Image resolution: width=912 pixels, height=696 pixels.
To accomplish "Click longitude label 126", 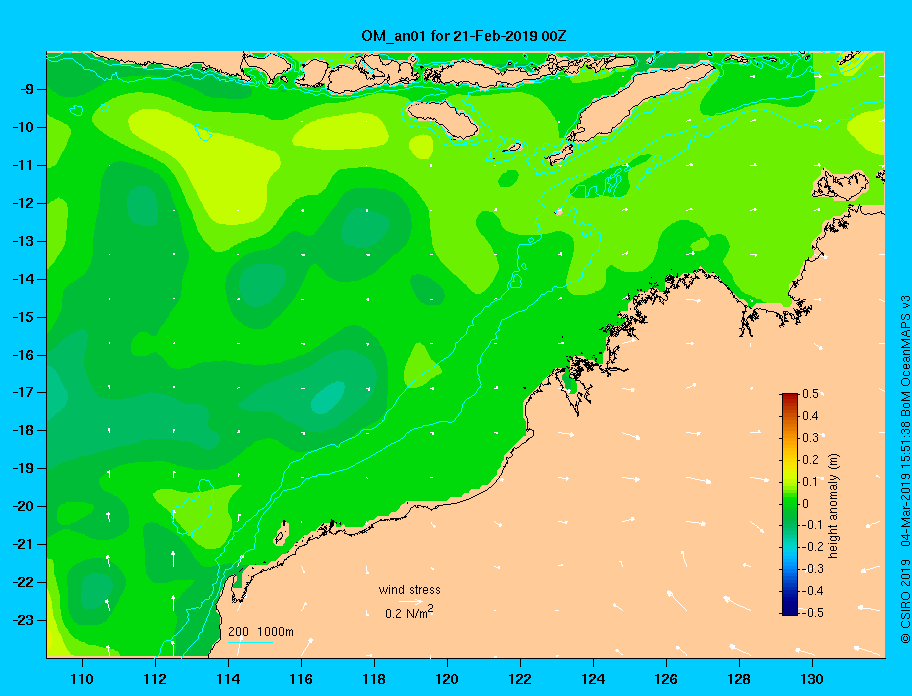I will [x=666, y=679].
